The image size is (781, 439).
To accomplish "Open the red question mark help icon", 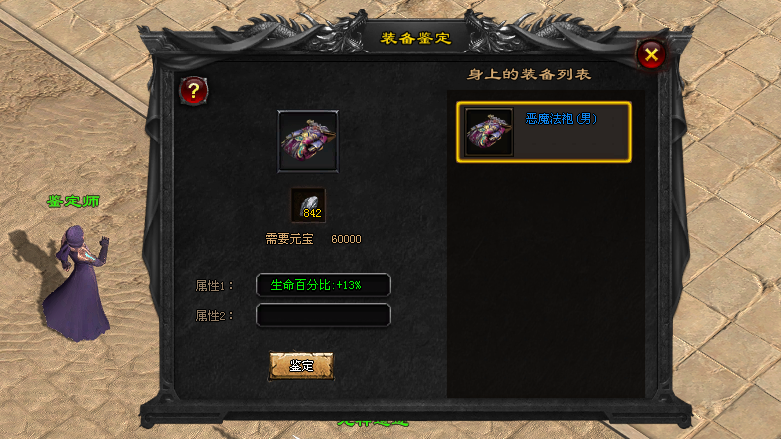I will tap(193, 91).
